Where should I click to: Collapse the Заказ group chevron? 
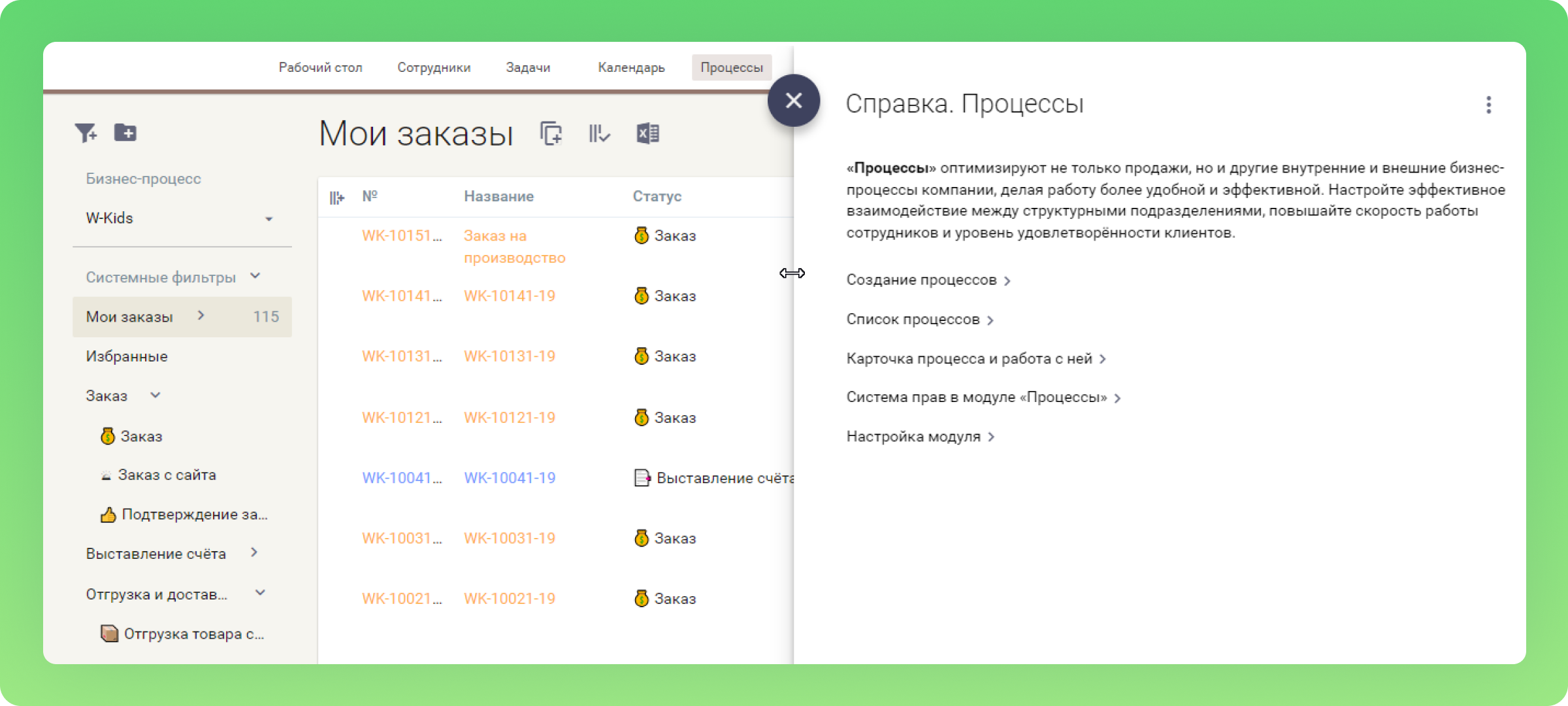tap(155, 395)
